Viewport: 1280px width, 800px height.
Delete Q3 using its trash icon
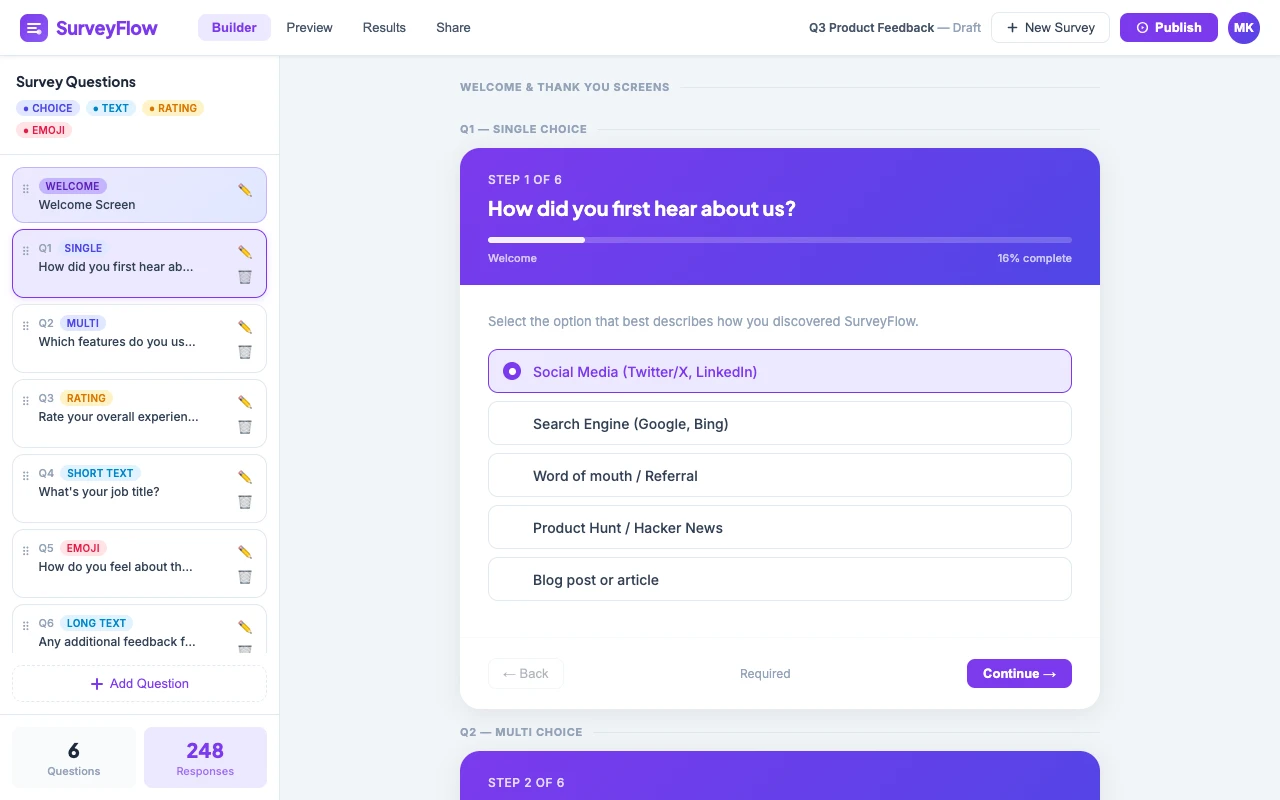click(245, 427)
